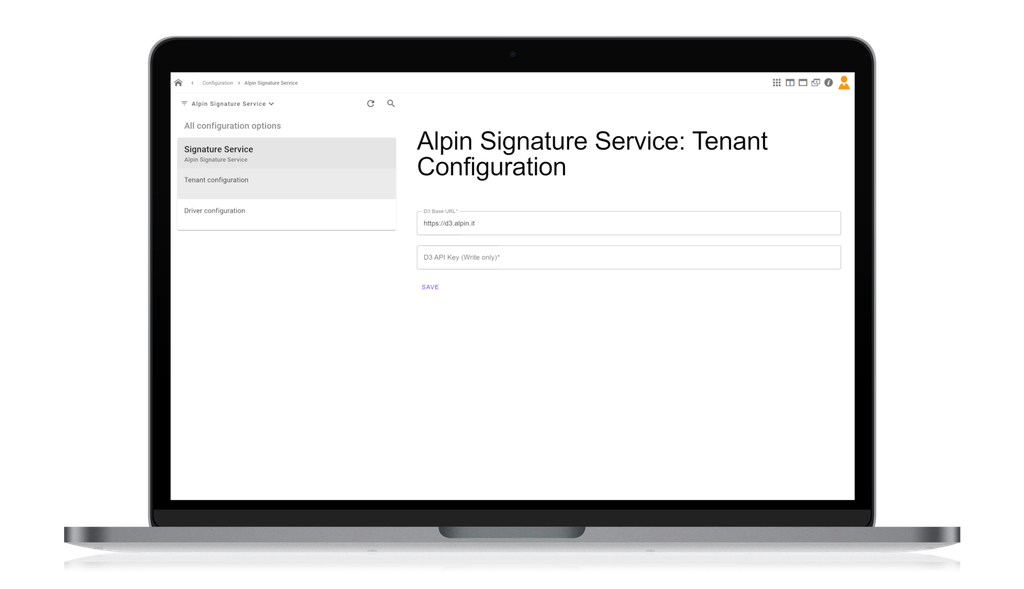Click the D3 Base URL field
This screenshot has width=1024, height=589.
click(x=628, y=223)
